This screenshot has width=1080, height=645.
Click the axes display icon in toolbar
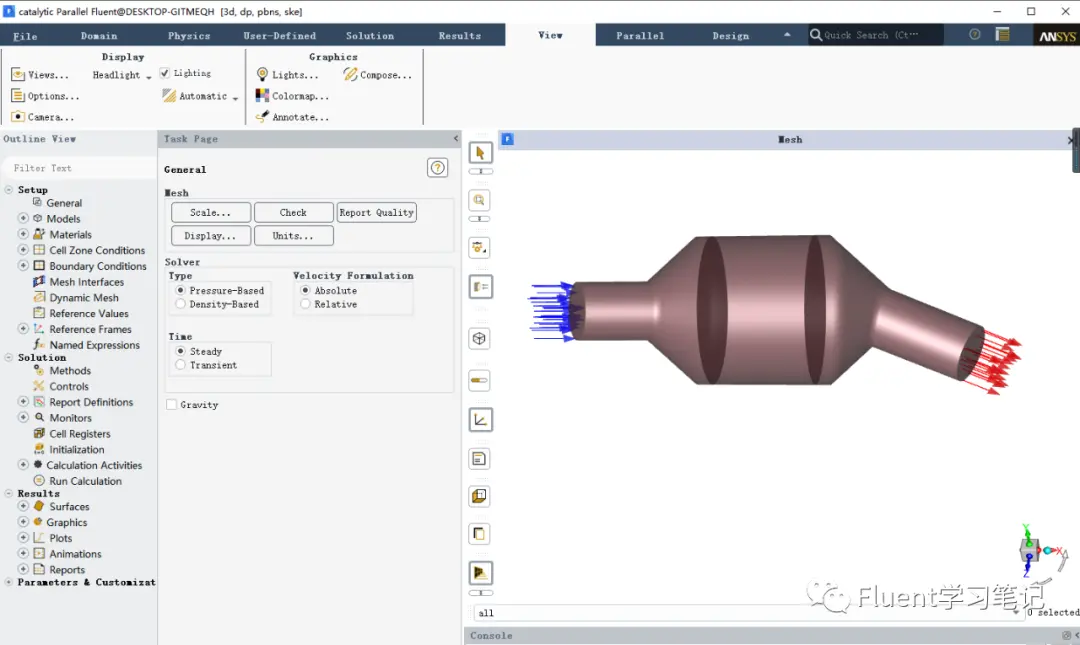[480, 420]
